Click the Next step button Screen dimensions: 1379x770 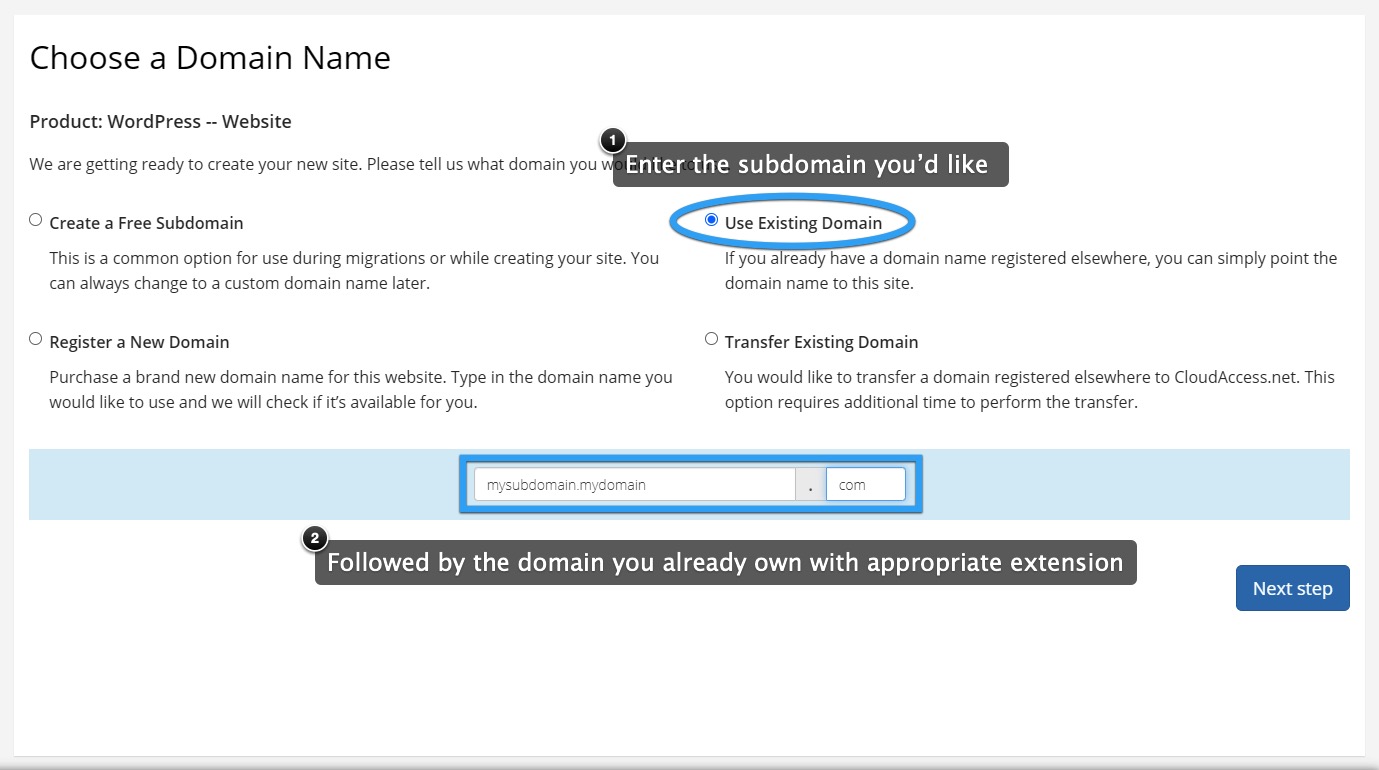click(1292, 588)
